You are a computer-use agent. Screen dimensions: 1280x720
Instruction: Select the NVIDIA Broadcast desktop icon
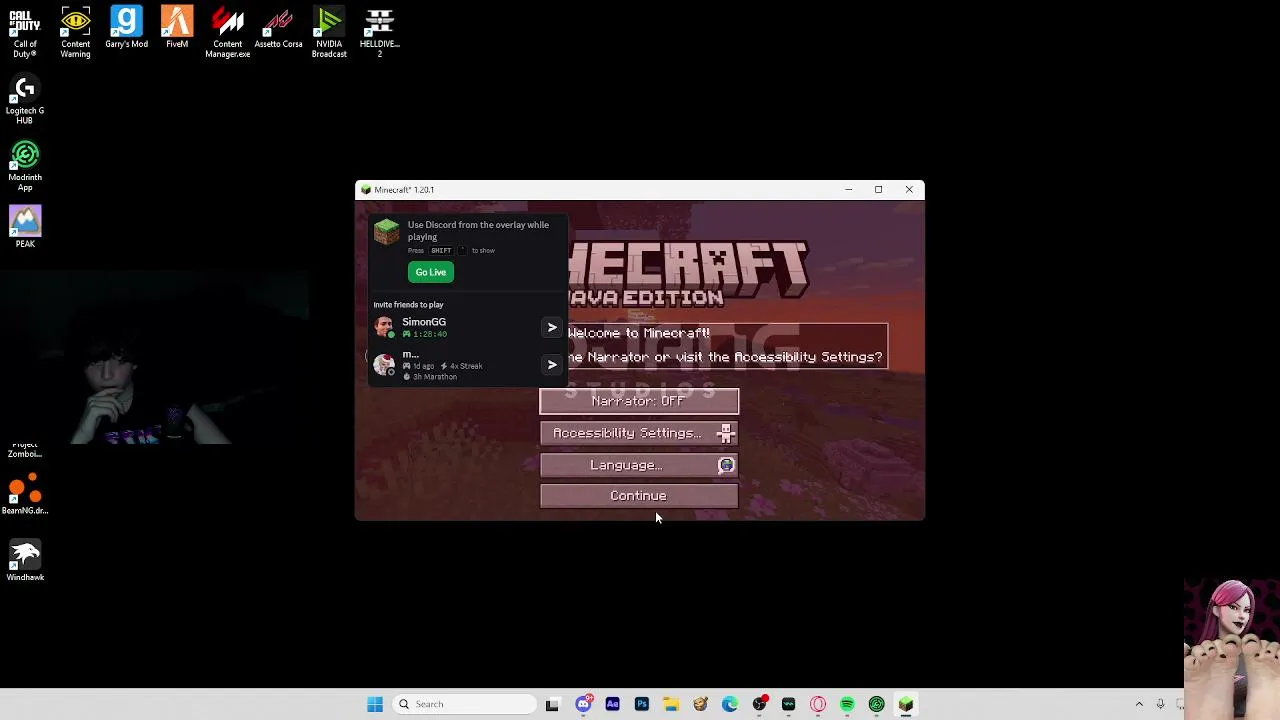click(x=329, y=33)
